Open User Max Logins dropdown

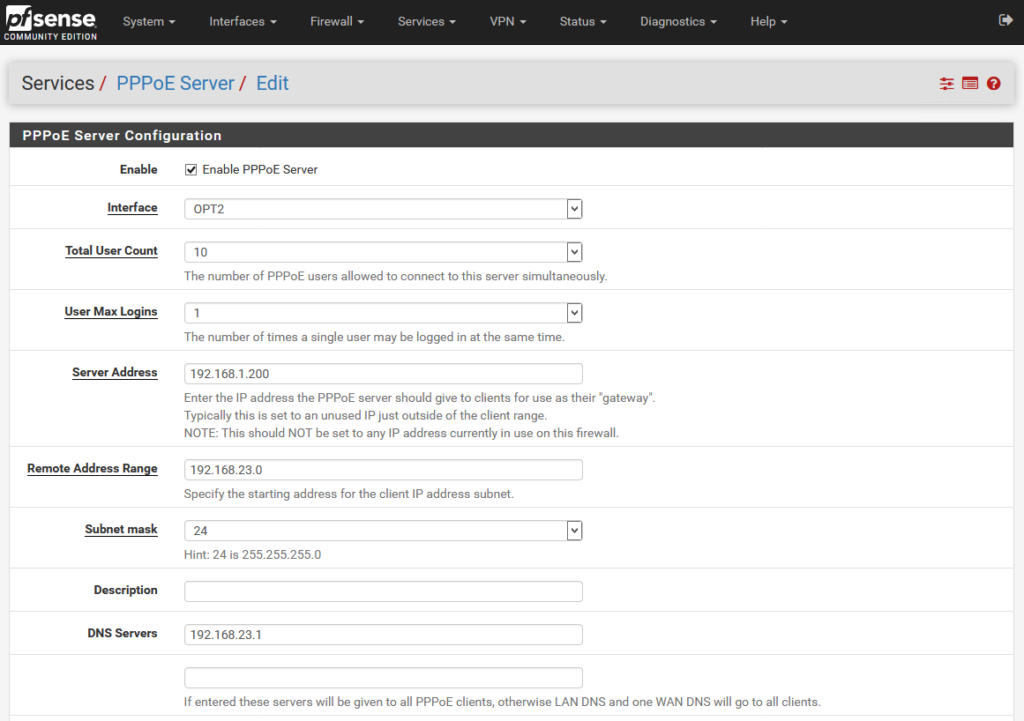[383, 313]
